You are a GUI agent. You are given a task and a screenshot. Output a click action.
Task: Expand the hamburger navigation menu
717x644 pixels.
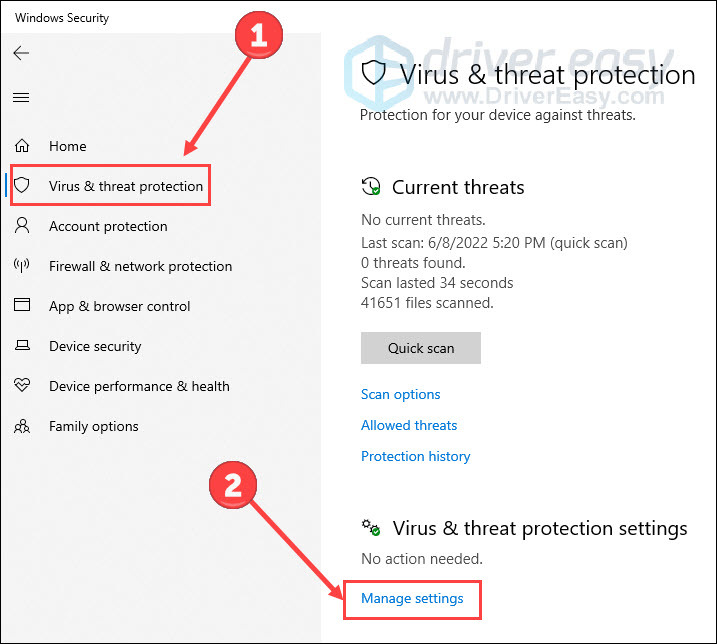pos(21,97)
